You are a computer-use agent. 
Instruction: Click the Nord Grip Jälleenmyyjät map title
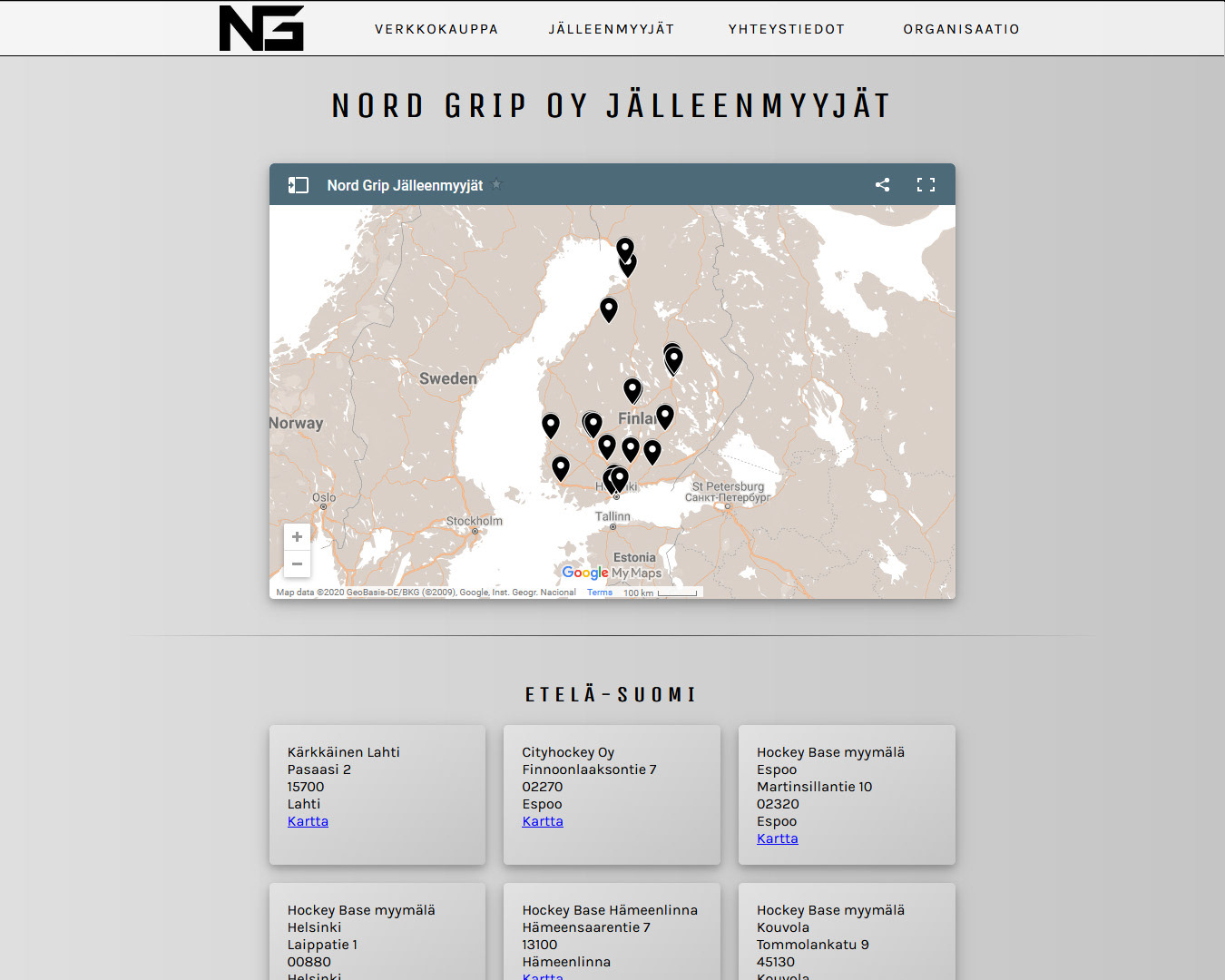[x=405, y=185]
